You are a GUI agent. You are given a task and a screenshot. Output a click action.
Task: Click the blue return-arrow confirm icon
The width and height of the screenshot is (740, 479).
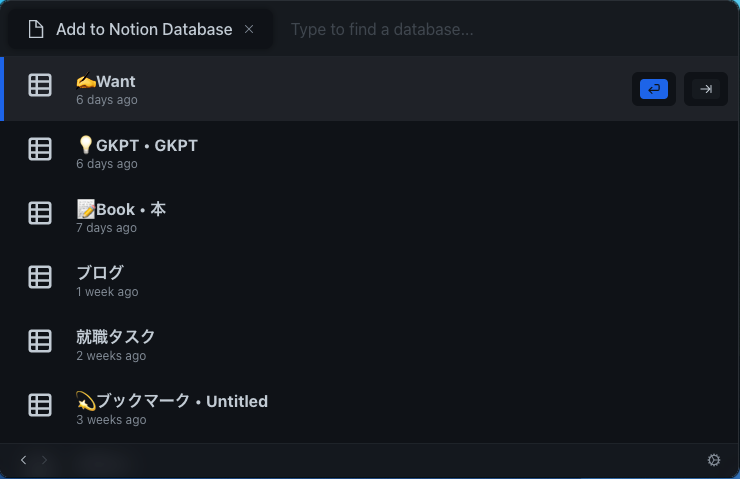point(654,89)
